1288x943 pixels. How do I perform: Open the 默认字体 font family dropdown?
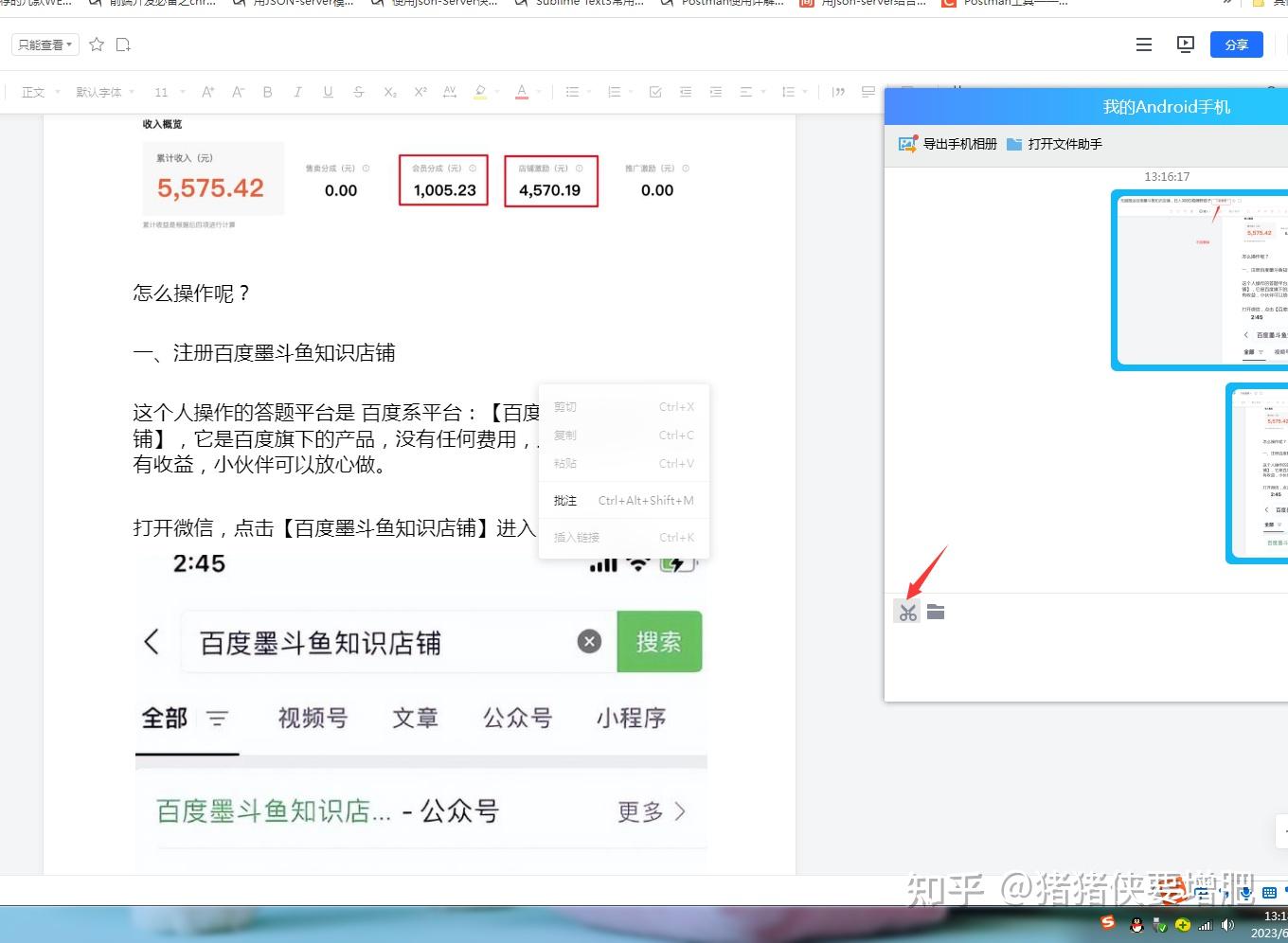click(x=98, y=92)
